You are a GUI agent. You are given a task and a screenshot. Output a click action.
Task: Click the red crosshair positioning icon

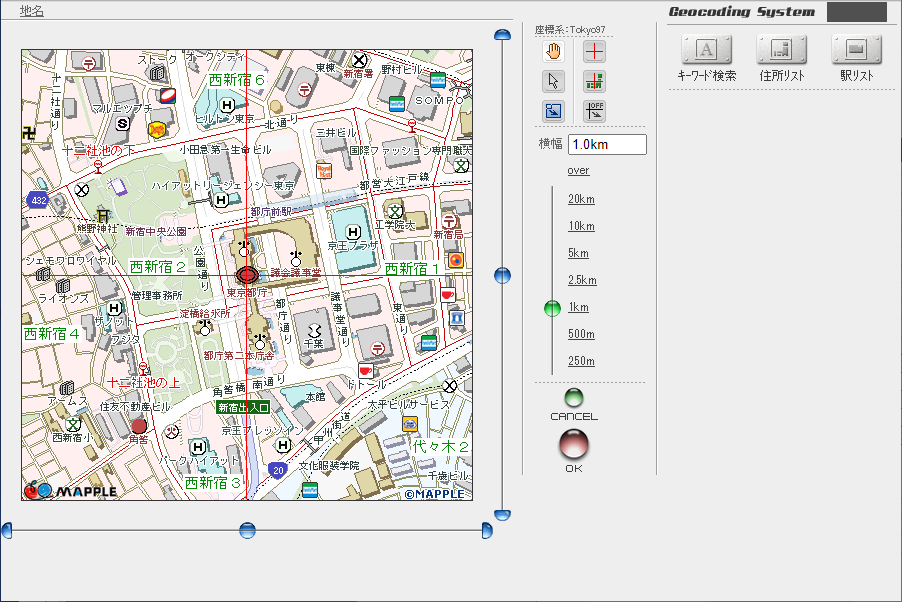(x=594, y=51)
